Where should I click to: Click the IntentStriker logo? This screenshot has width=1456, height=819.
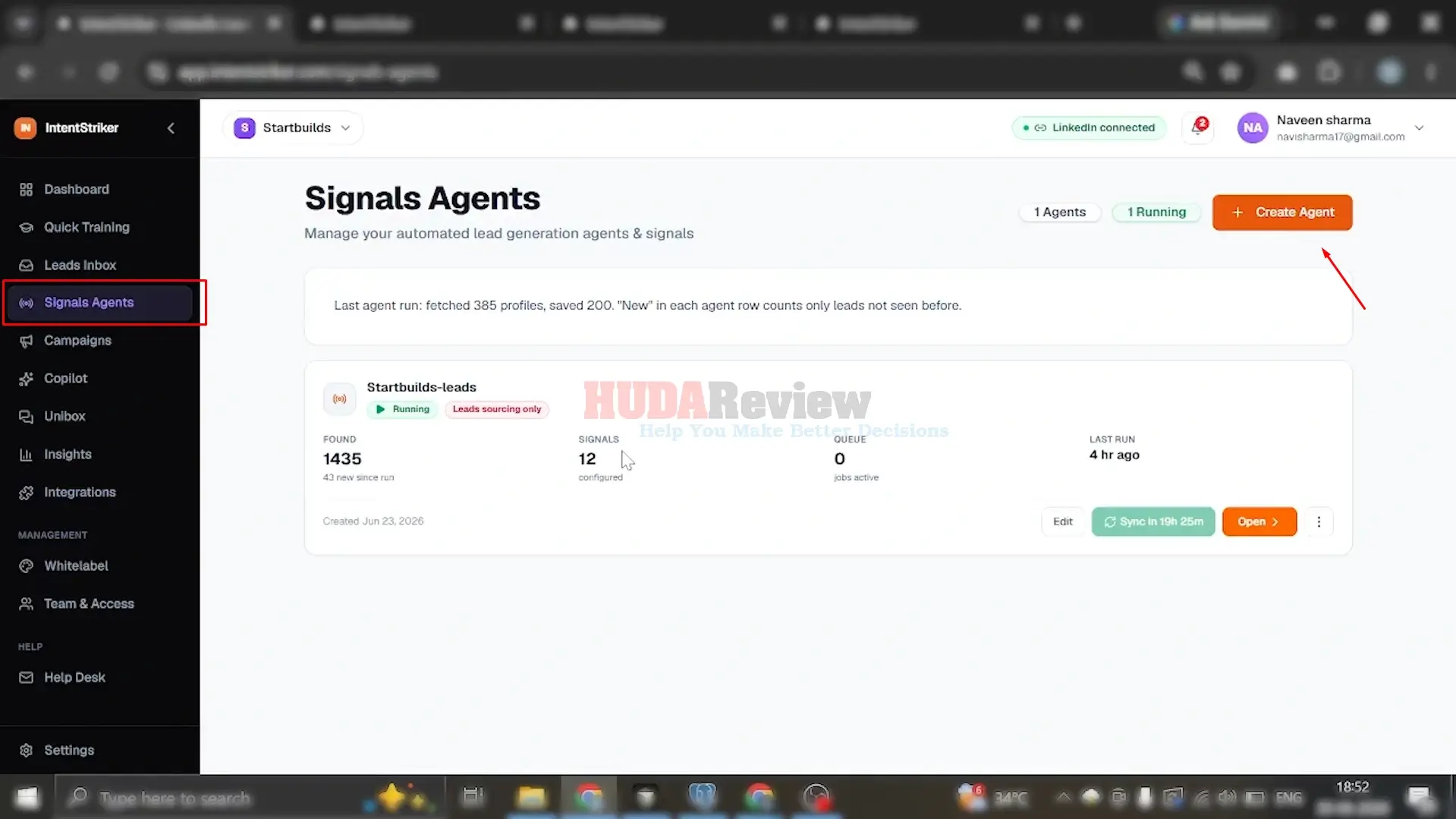(x=25, y=128)
